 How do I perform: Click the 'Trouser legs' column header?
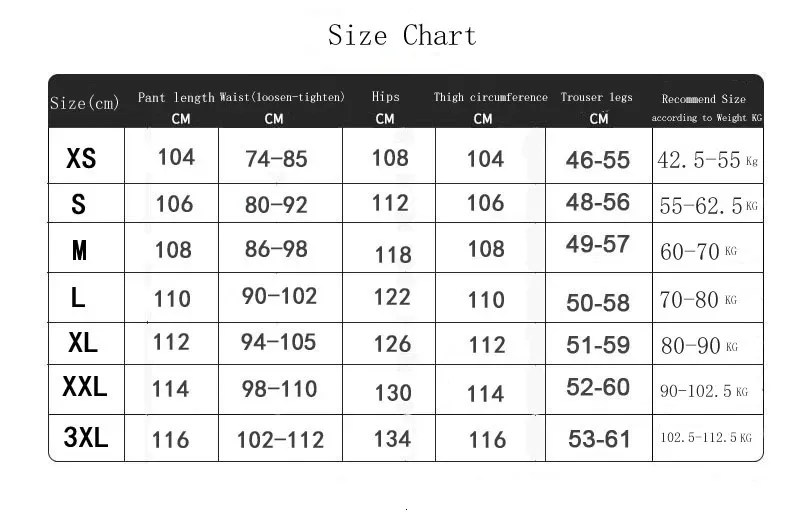[x=597, y=97]
